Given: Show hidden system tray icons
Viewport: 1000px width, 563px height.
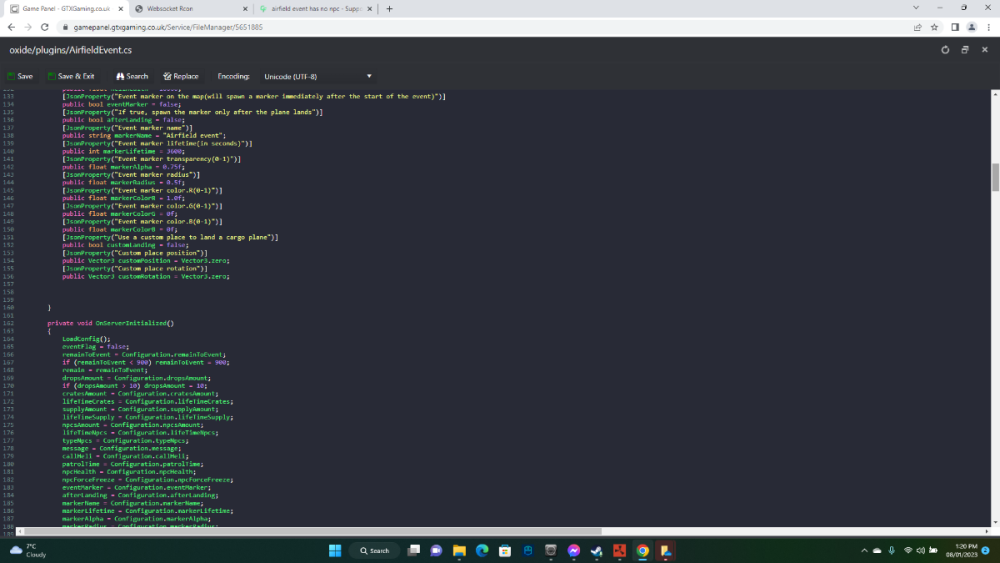Looking at the screenshot, I should pos(864,551).
